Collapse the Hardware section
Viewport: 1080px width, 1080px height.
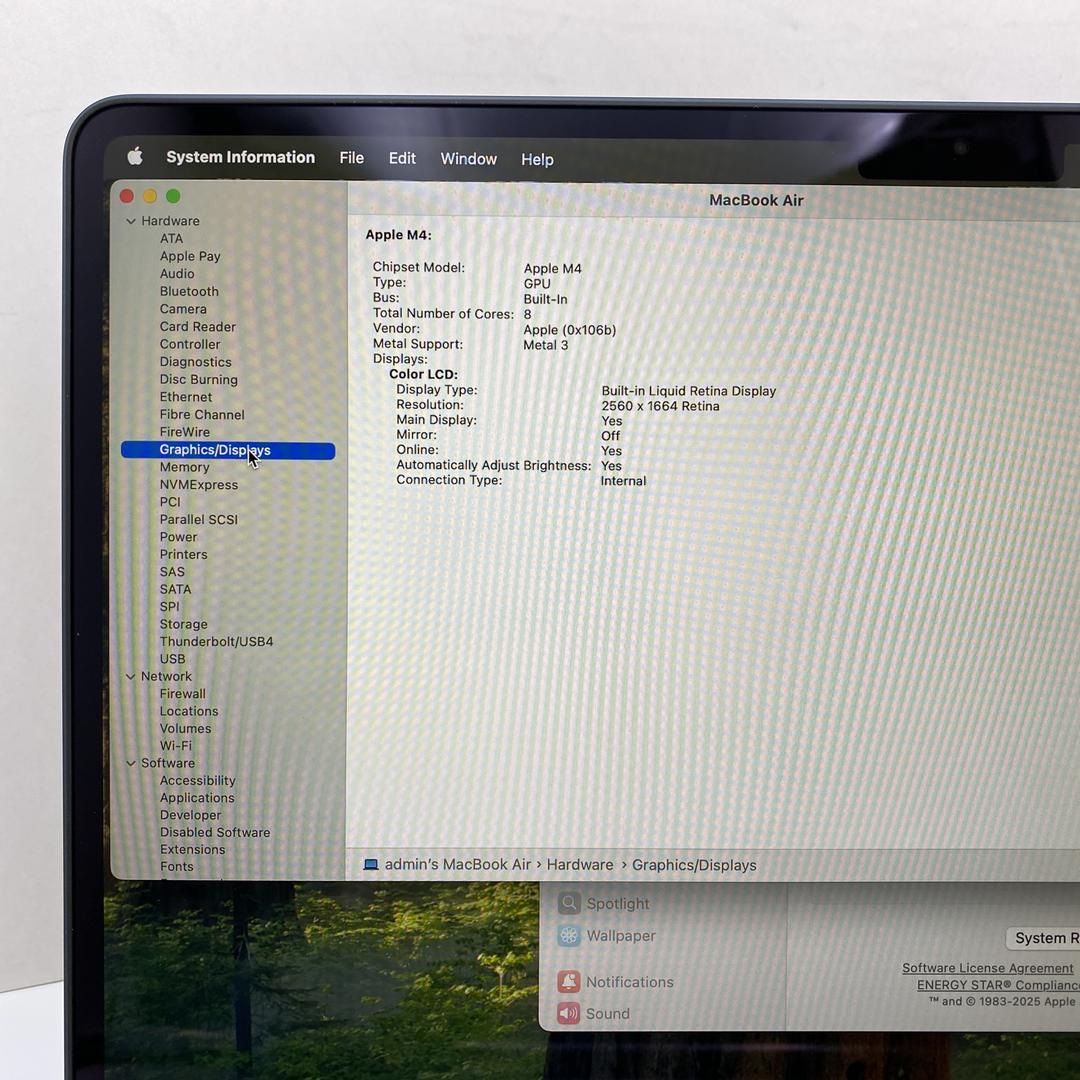coord(131,221)
